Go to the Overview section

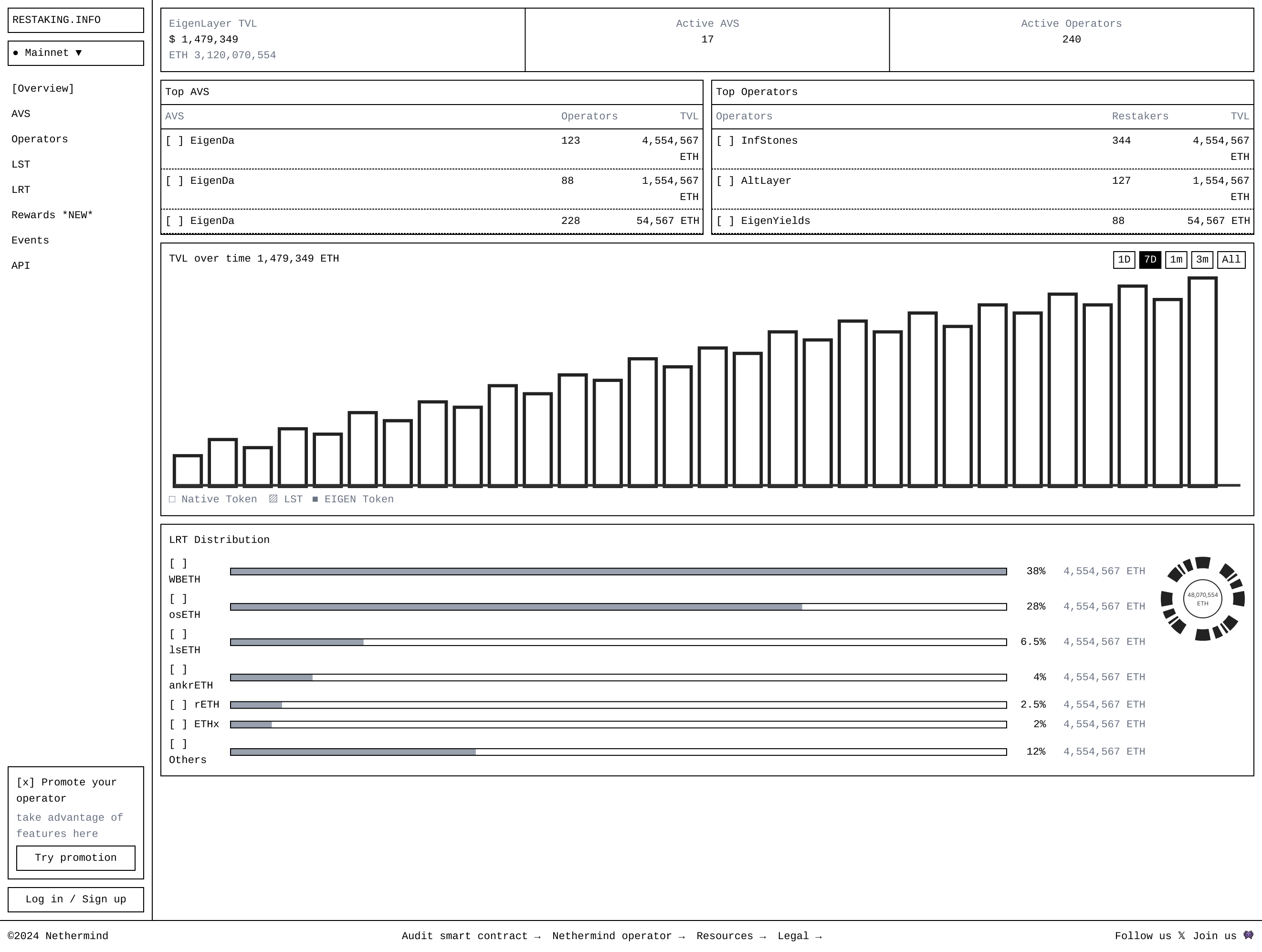pos(43,89)
